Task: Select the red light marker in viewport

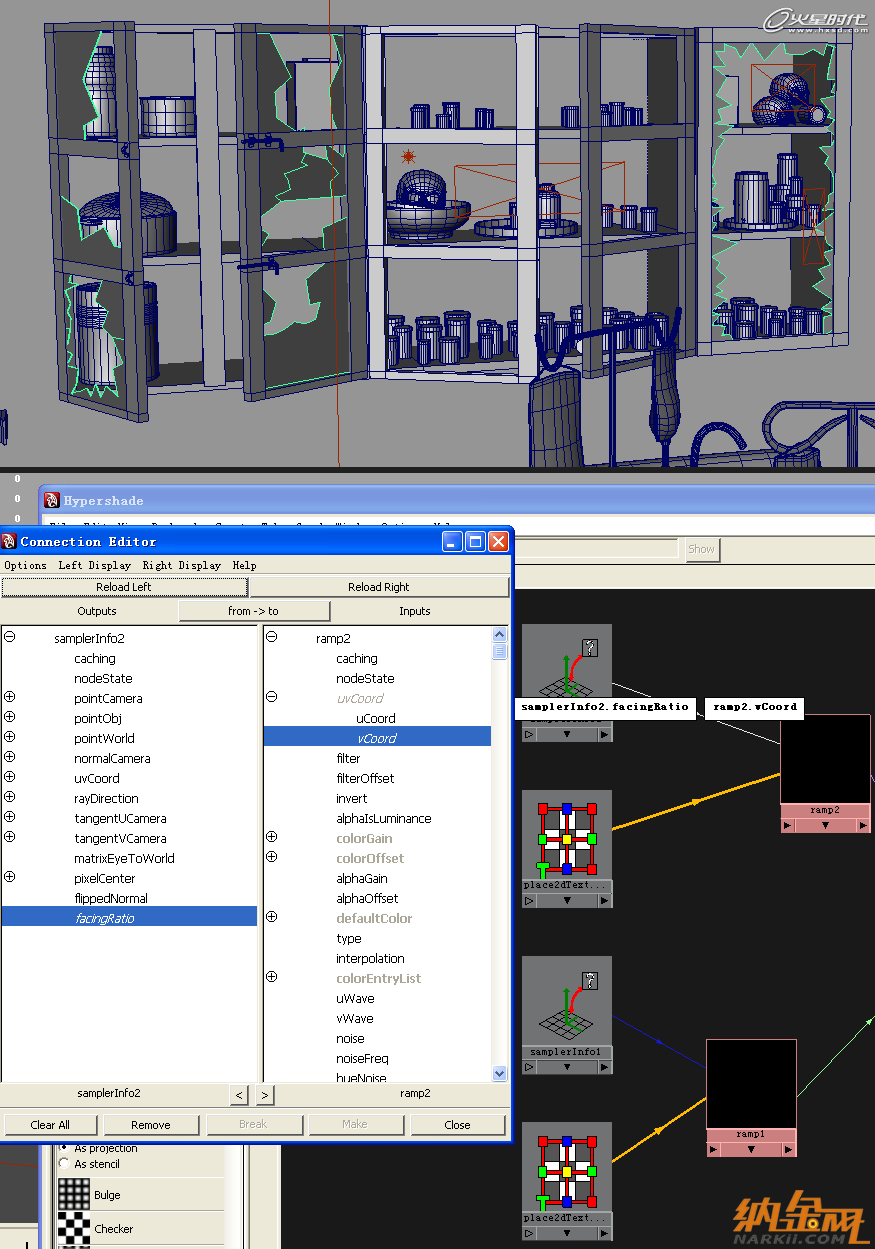Action: tap(408, 156)
